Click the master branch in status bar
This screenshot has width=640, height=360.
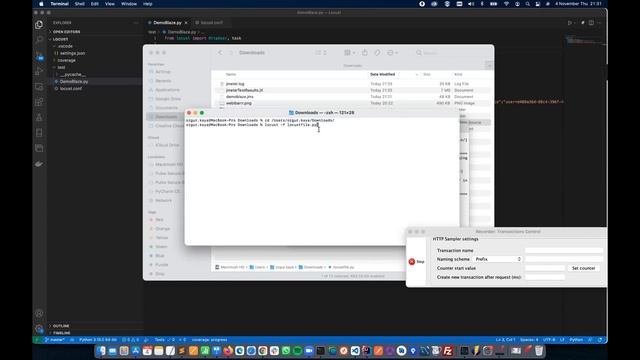coord(55,340)
